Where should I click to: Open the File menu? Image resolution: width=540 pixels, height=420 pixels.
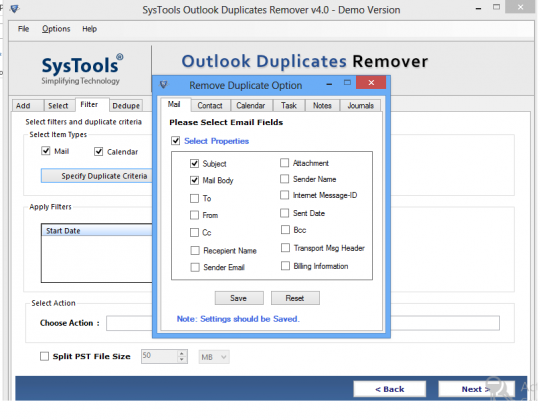(x=23, y=29)
